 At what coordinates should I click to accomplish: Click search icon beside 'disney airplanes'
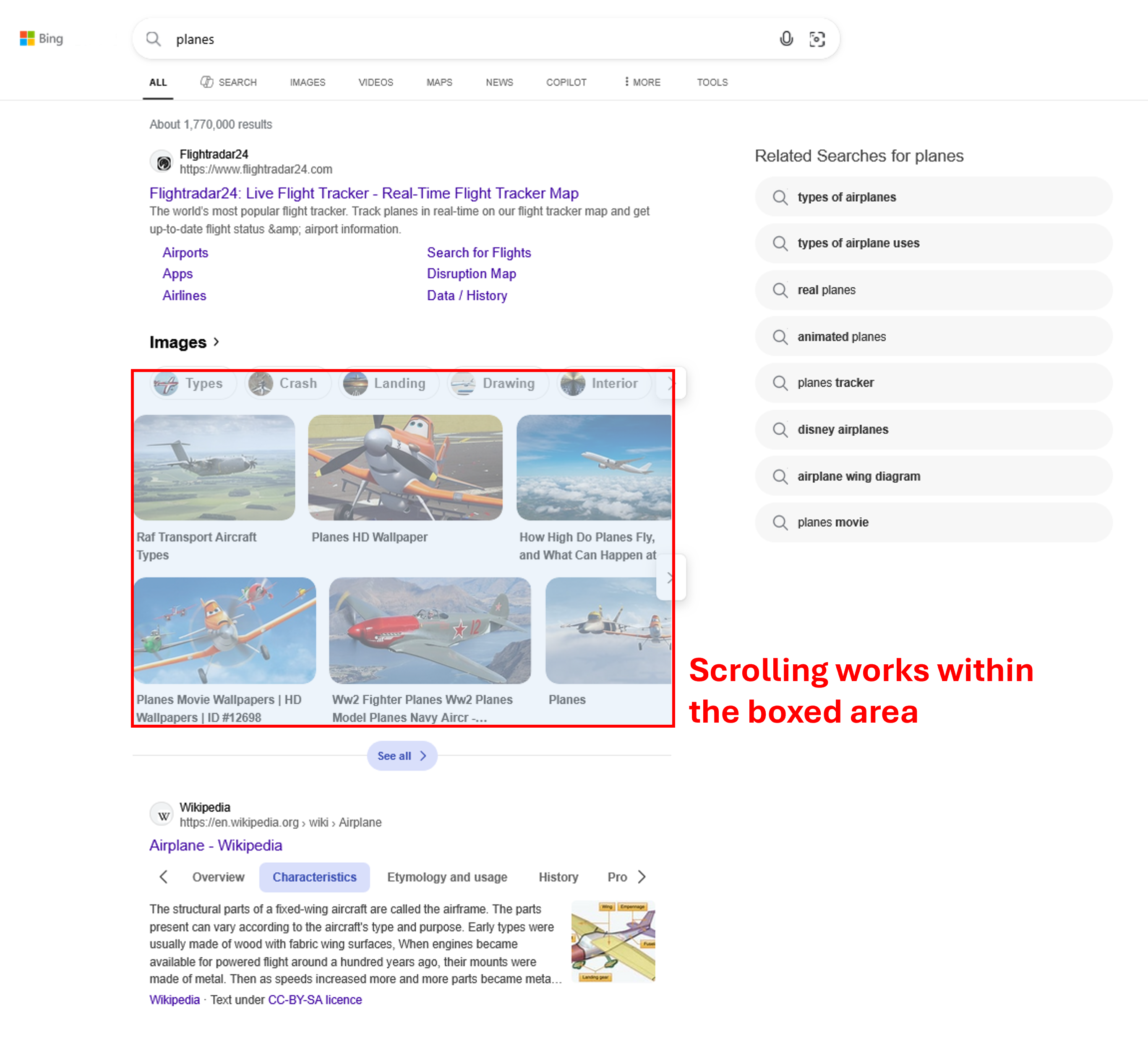(780, 429)
